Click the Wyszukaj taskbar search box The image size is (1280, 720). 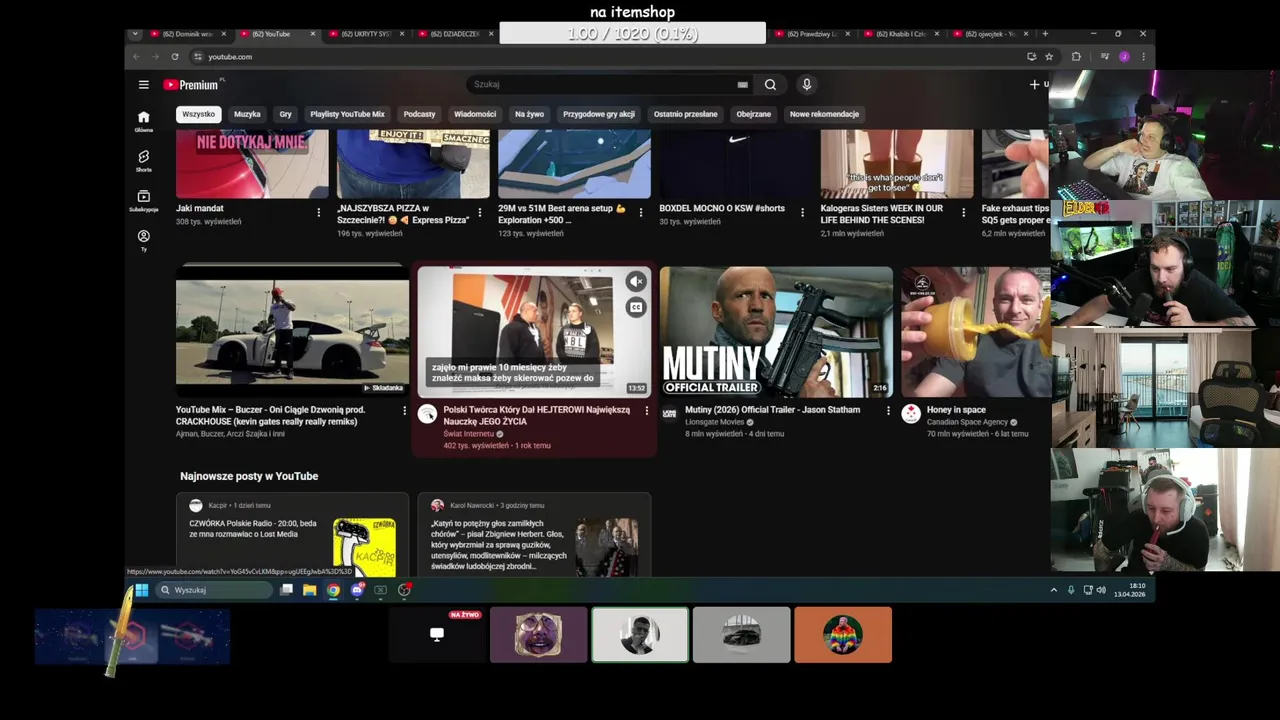click(x=215, y=590)
